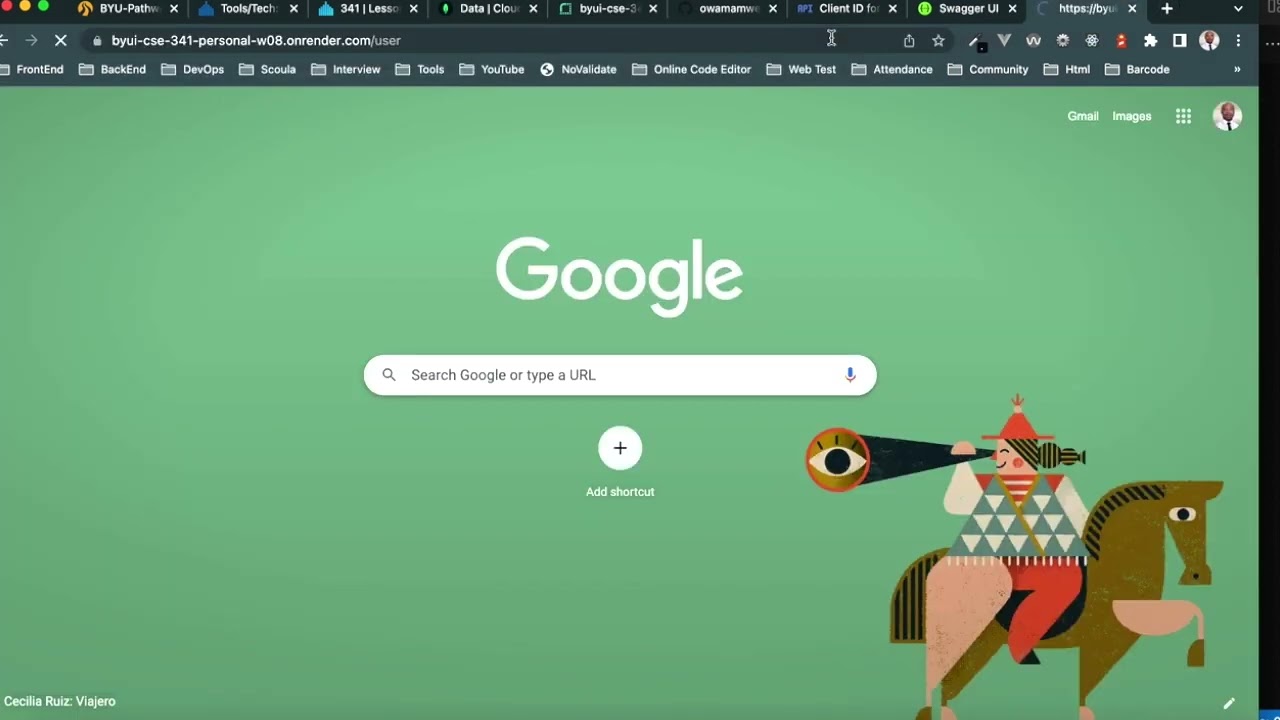Toggle the browser side panel
The width and height of the screenshot is (1280, 720).
click(1180, 41)
